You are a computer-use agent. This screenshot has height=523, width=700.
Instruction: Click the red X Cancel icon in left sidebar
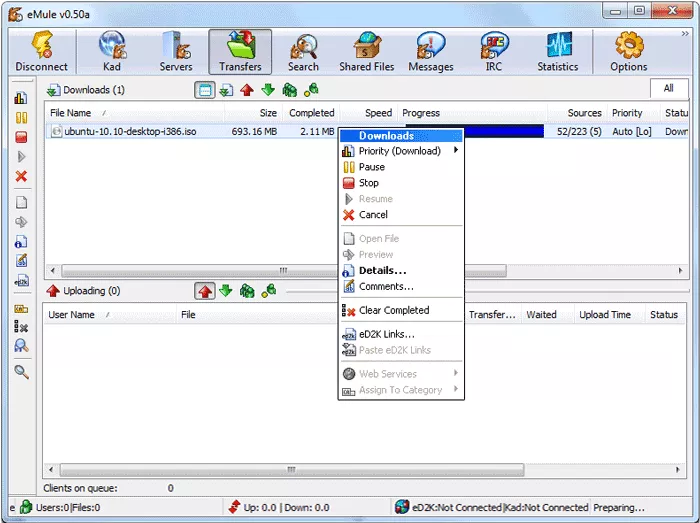[x=21, y=176]
